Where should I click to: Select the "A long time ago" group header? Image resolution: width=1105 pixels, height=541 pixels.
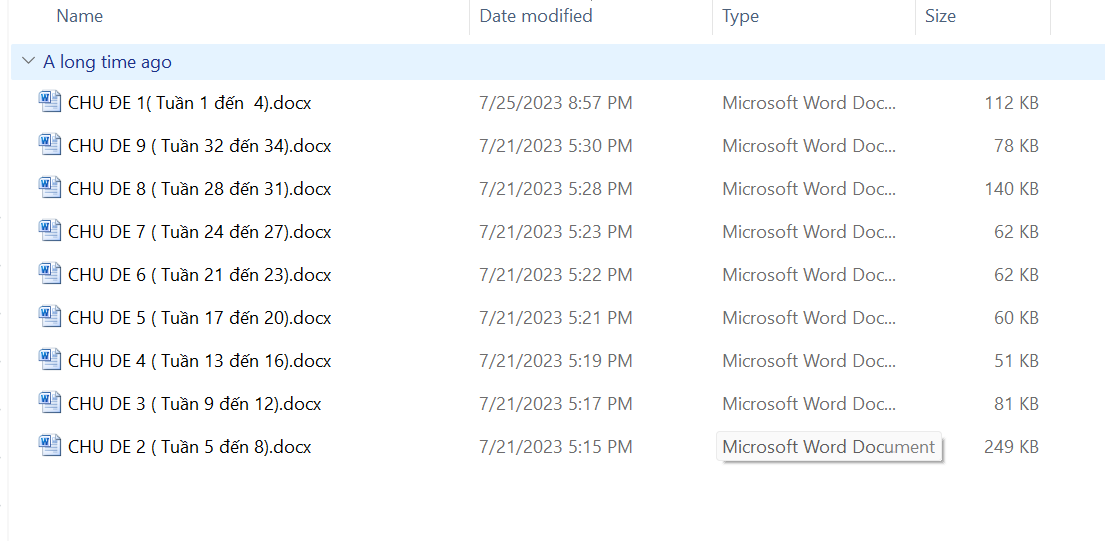pos(107,62)
